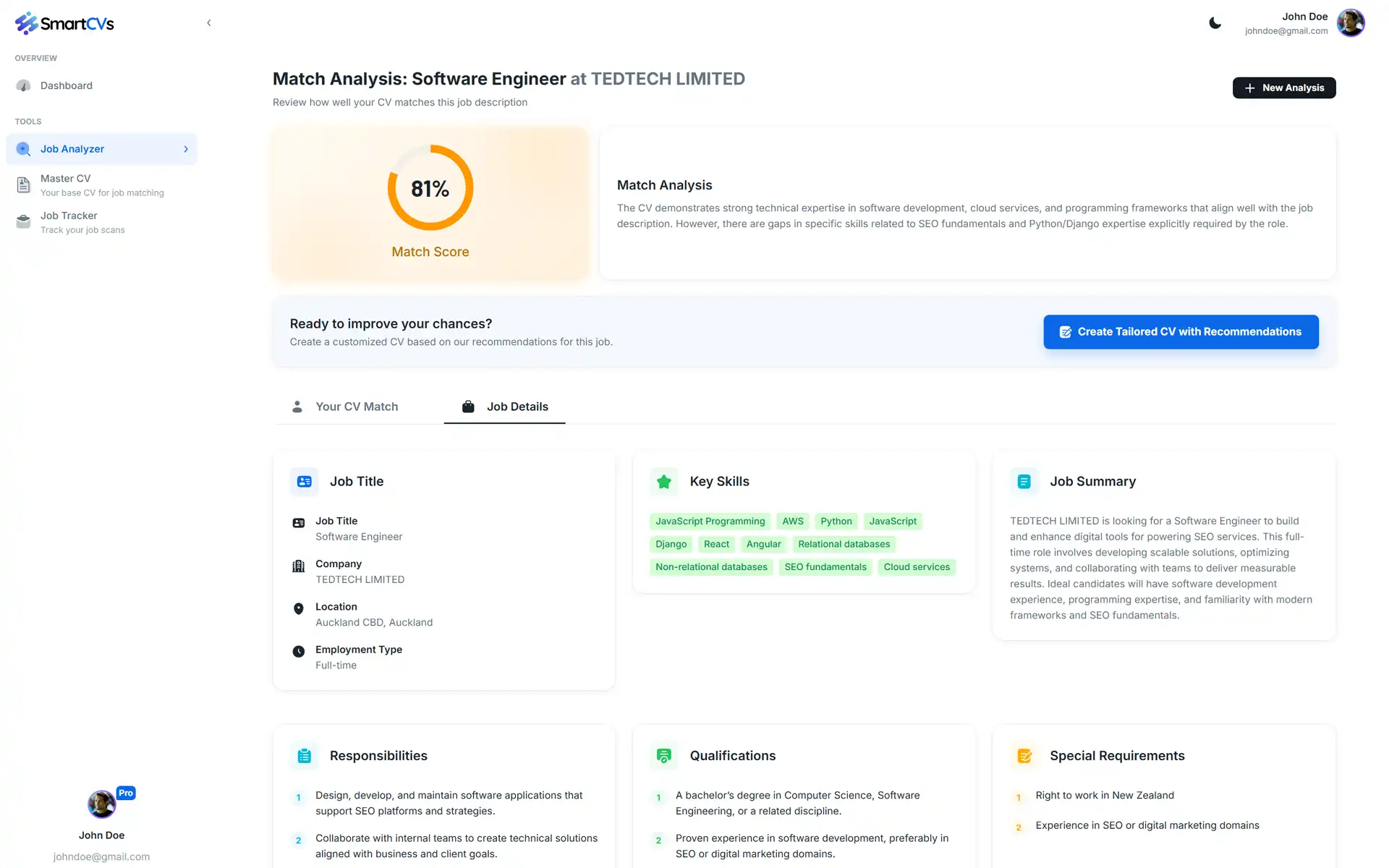Screen dimensions: 1389x868
Task: Toggle dark mode moon icon
Action: [x=1215, y=23]
